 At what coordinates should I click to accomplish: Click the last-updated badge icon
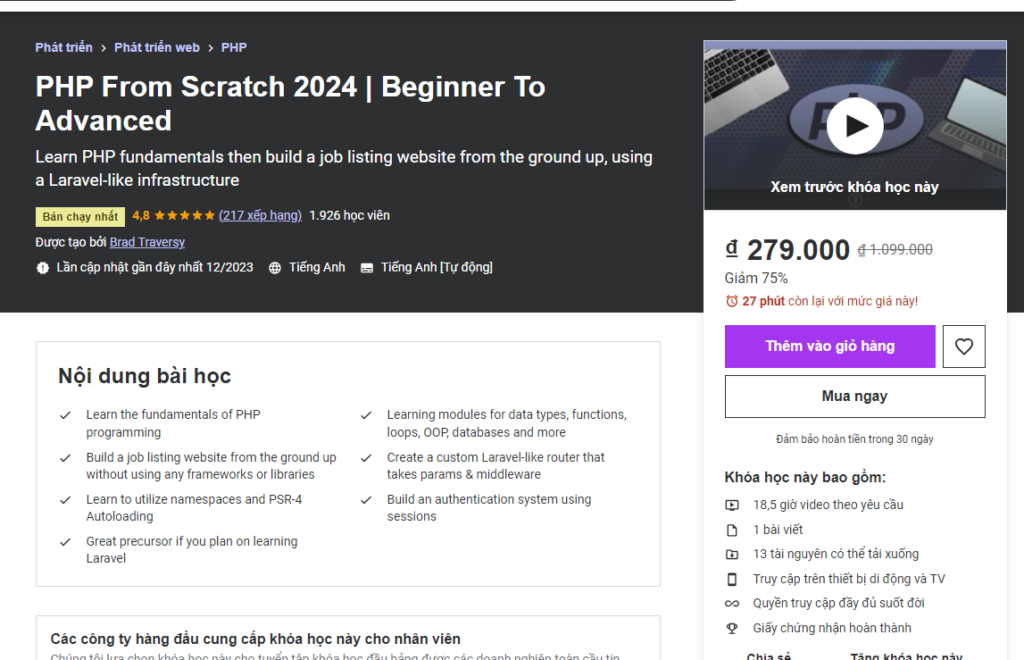click(x=42, y=268)
